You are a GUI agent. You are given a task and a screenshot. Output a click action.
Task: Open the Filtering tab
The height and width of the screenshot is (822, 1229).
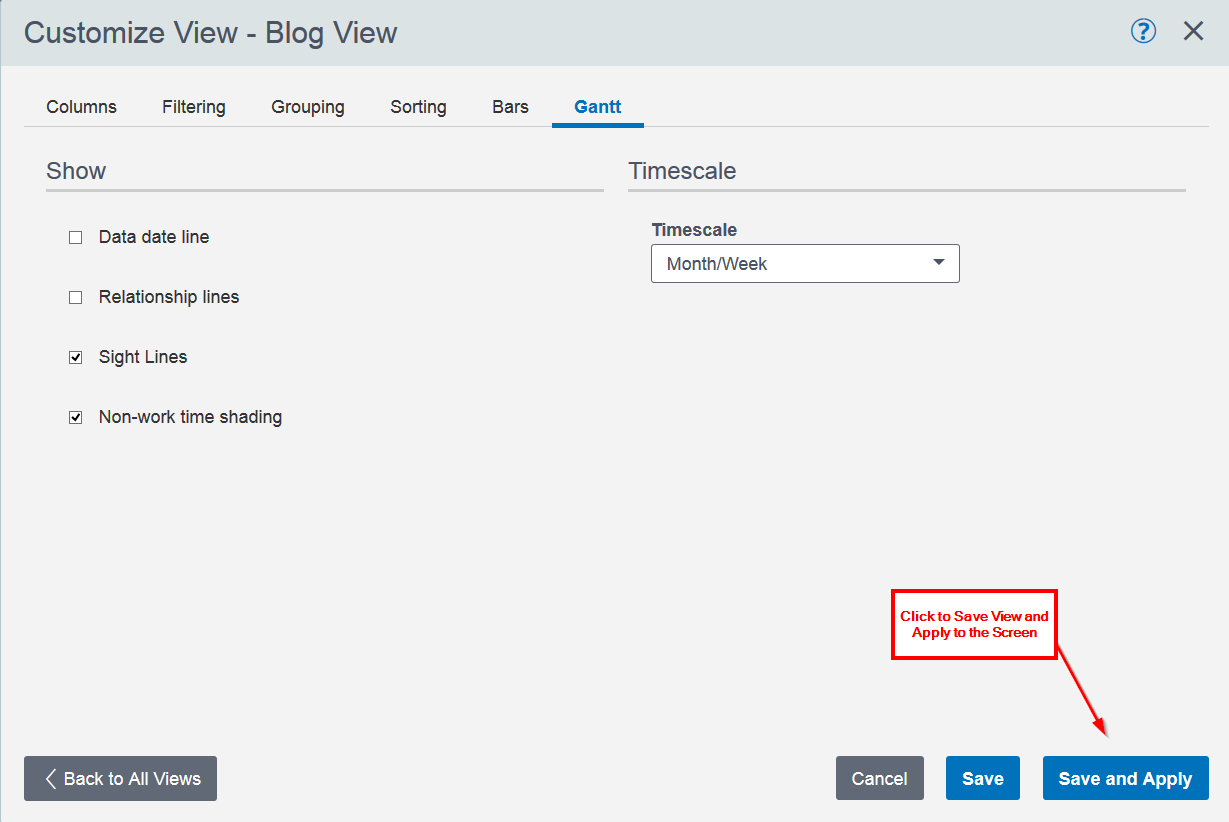pos(194,107)
